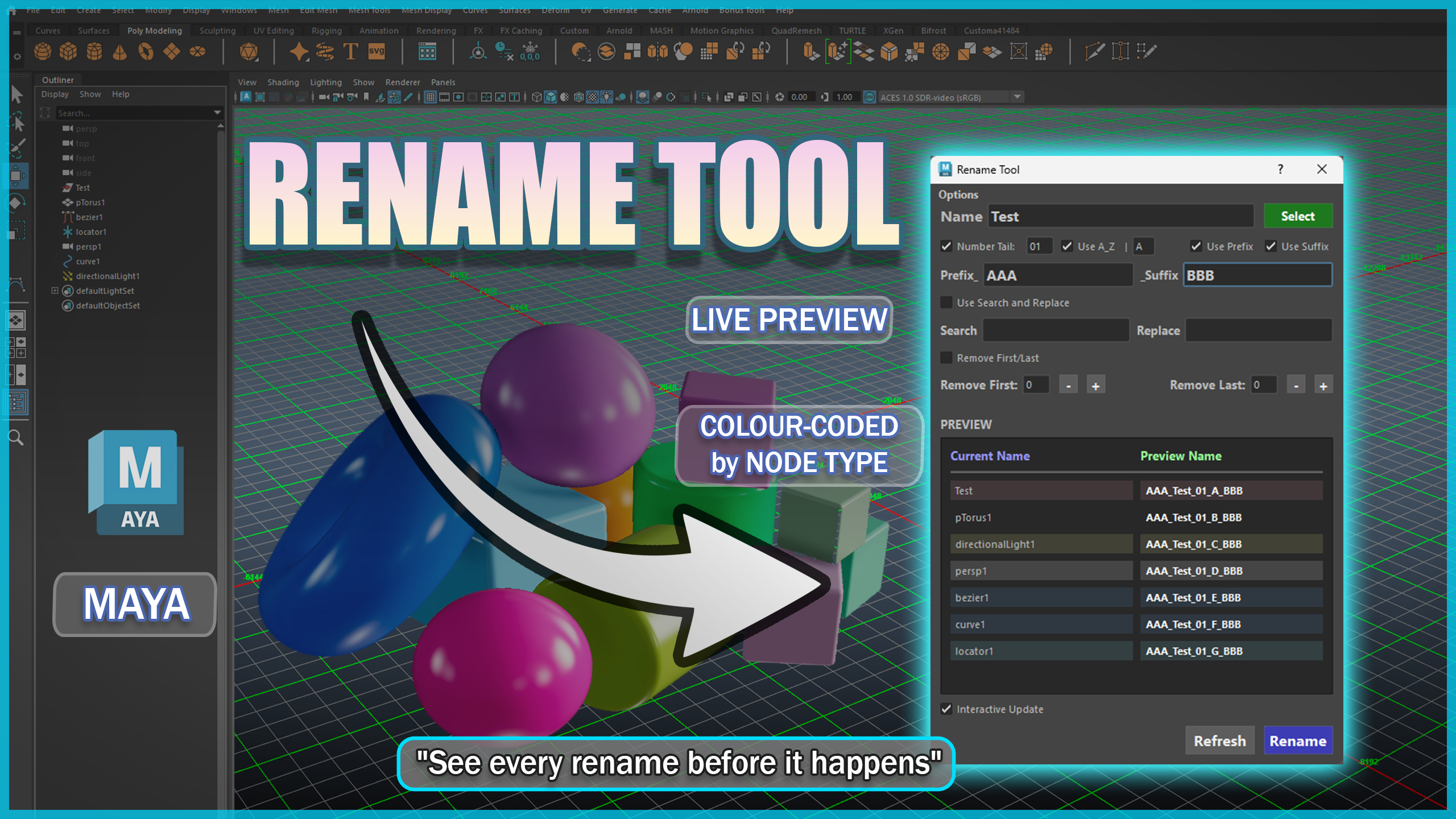Screen dimensions: 1456x819
Task: Click the delete history shelf icon
Action: [504, 52]
